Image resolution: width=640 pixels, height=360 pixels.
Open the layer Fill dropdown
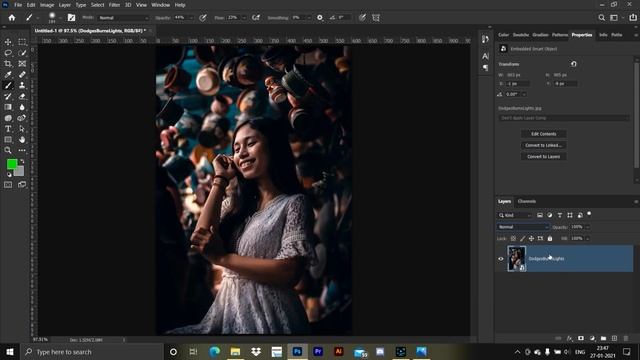588,238
